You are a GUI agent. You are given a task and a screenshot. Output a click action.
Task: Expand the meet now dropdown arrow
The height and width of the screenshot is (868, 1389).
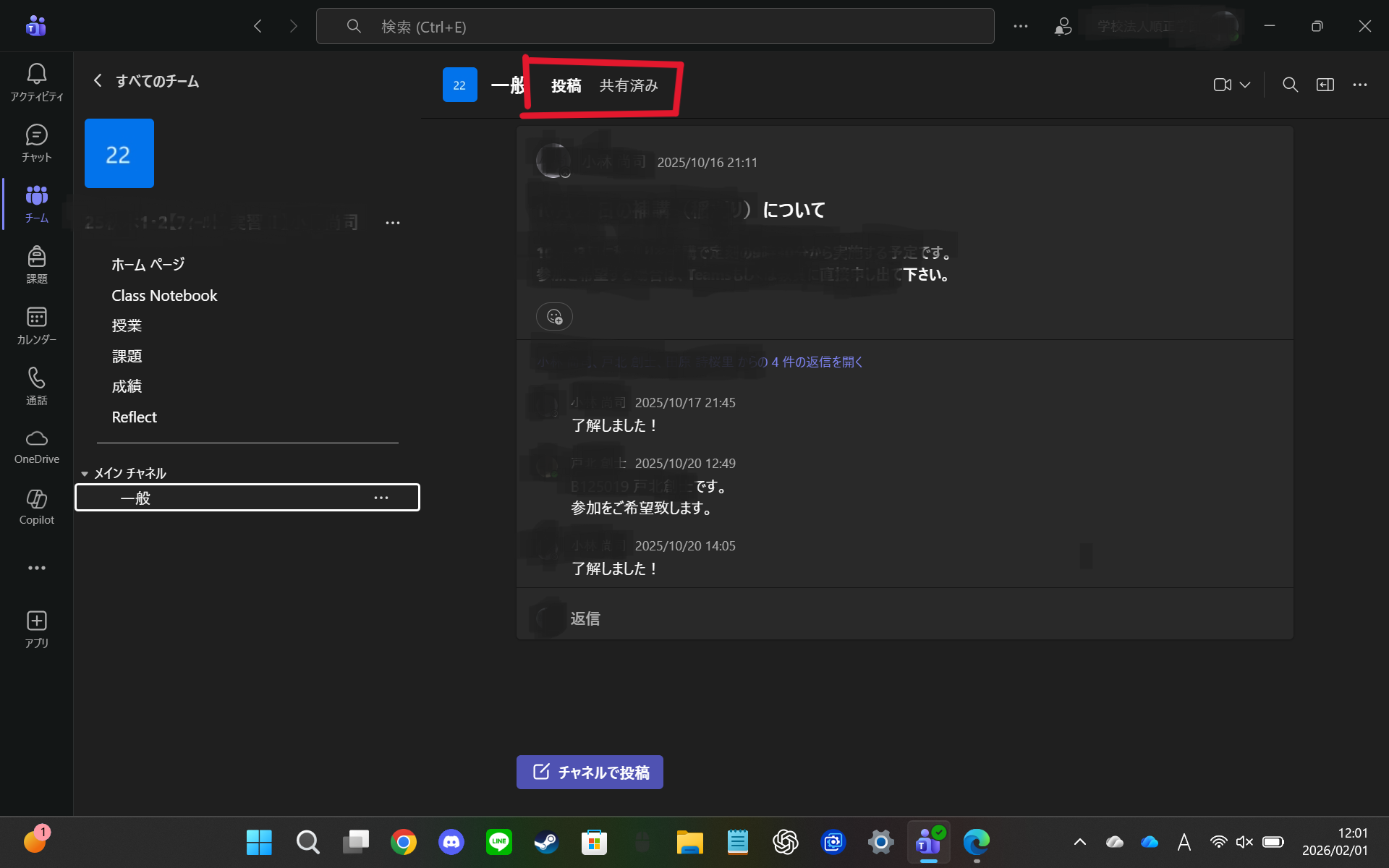(1245, 85)
